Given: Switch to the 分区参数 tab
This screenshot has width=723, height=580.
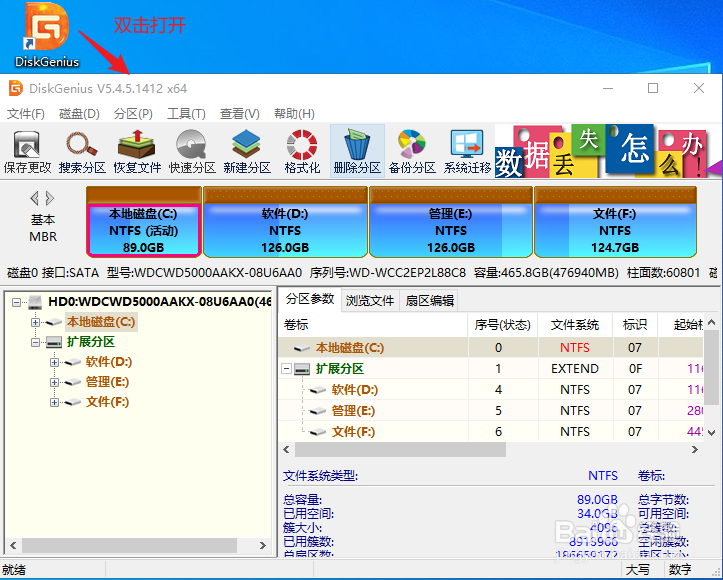Looking at the screenshot, I should 310,299.
